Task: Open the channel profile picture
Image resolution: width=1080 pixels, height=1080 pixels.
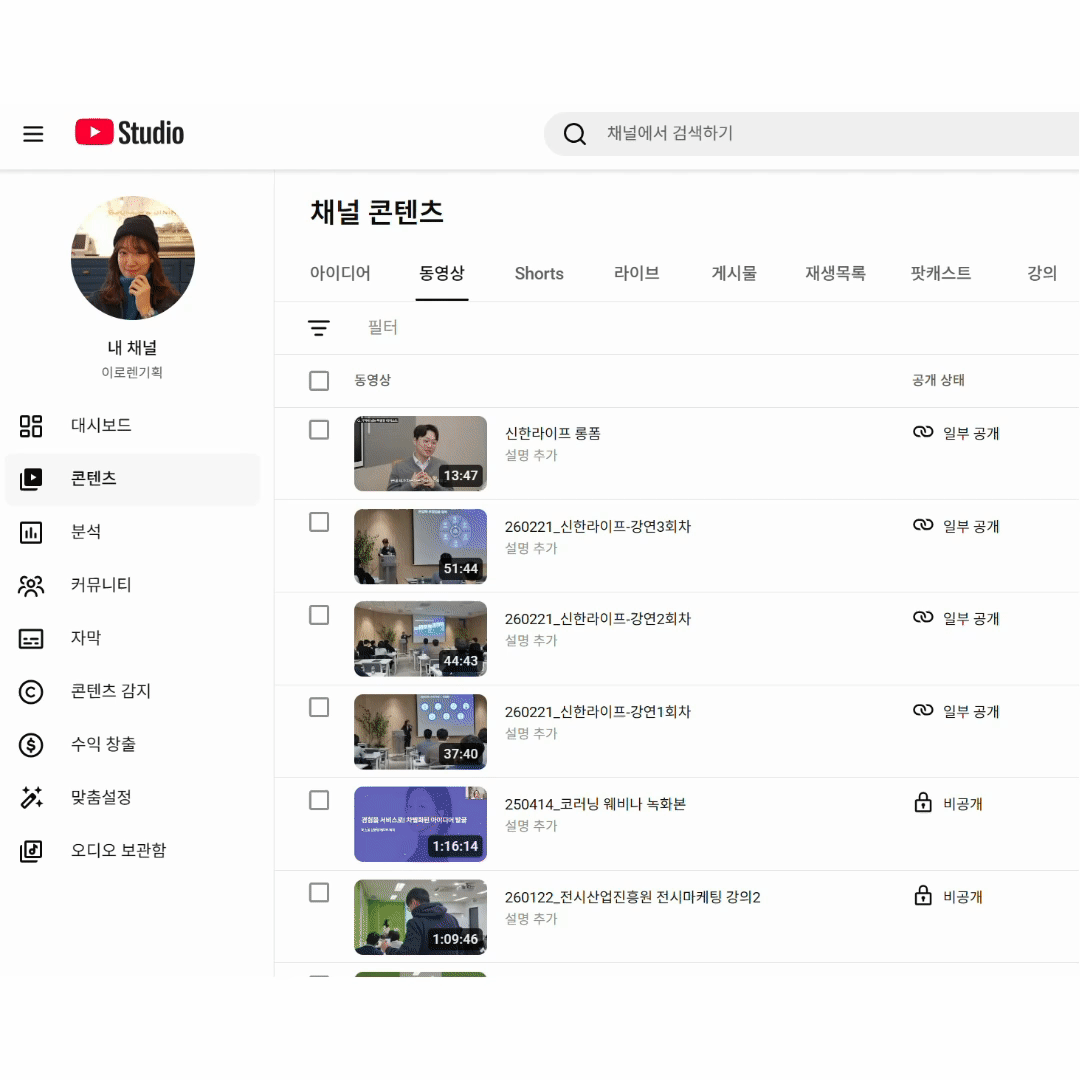Action: pyautogui.click(x=133, y=258)
